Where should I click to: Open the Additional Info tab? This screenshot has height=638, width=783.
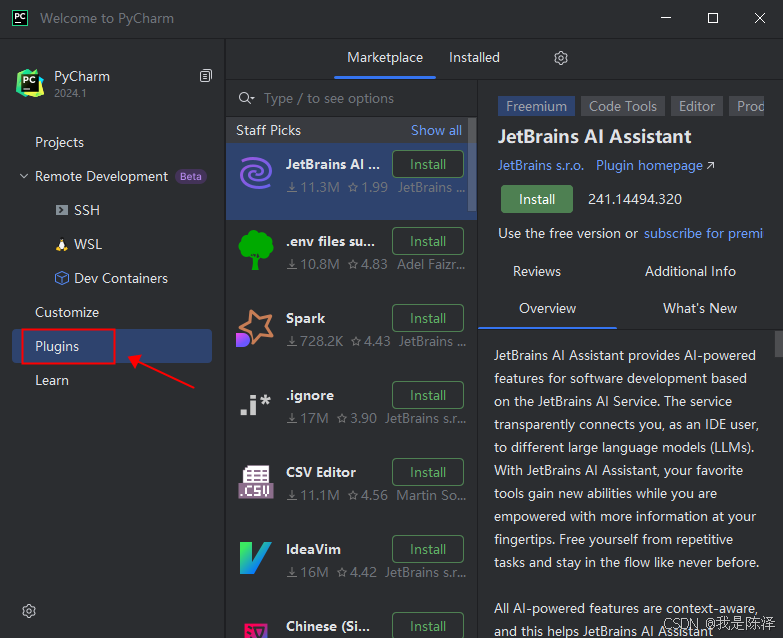[x=690, y=272]
